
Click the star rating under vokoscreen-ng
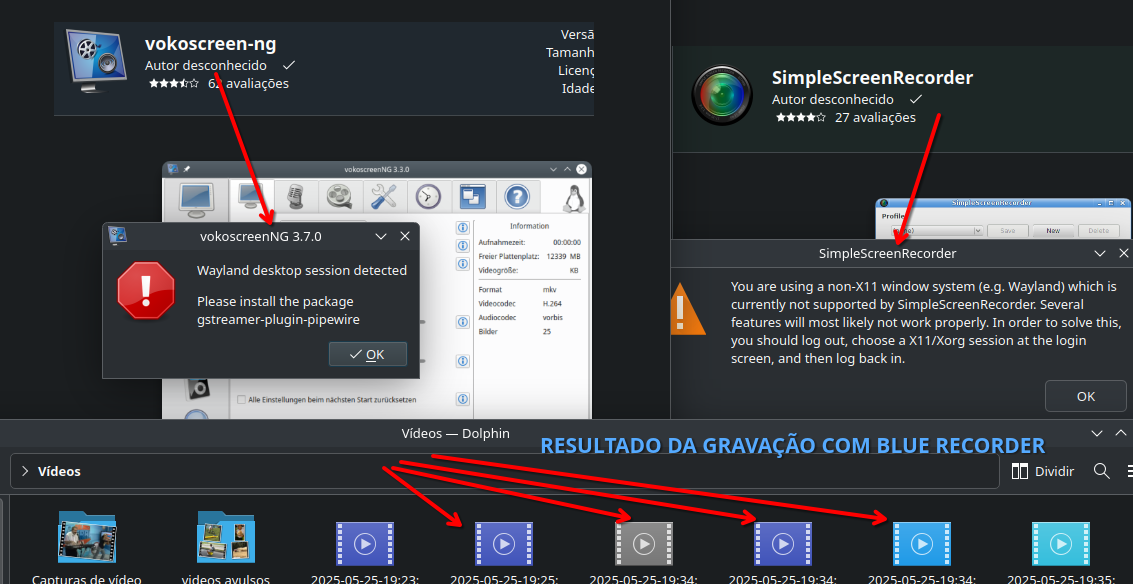(173, 84)
